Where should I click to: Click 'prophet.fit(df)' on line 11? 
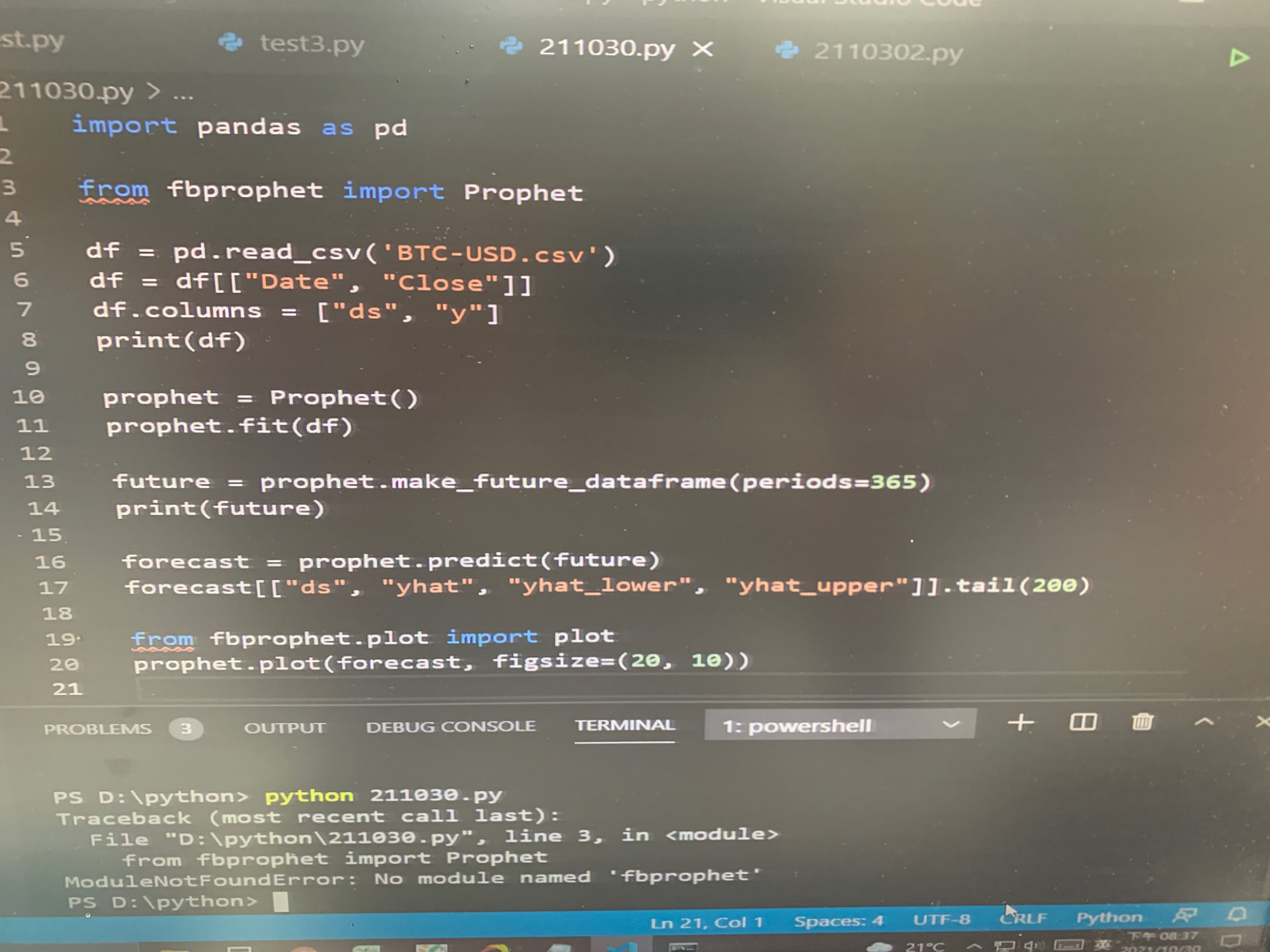coord(230,426)
